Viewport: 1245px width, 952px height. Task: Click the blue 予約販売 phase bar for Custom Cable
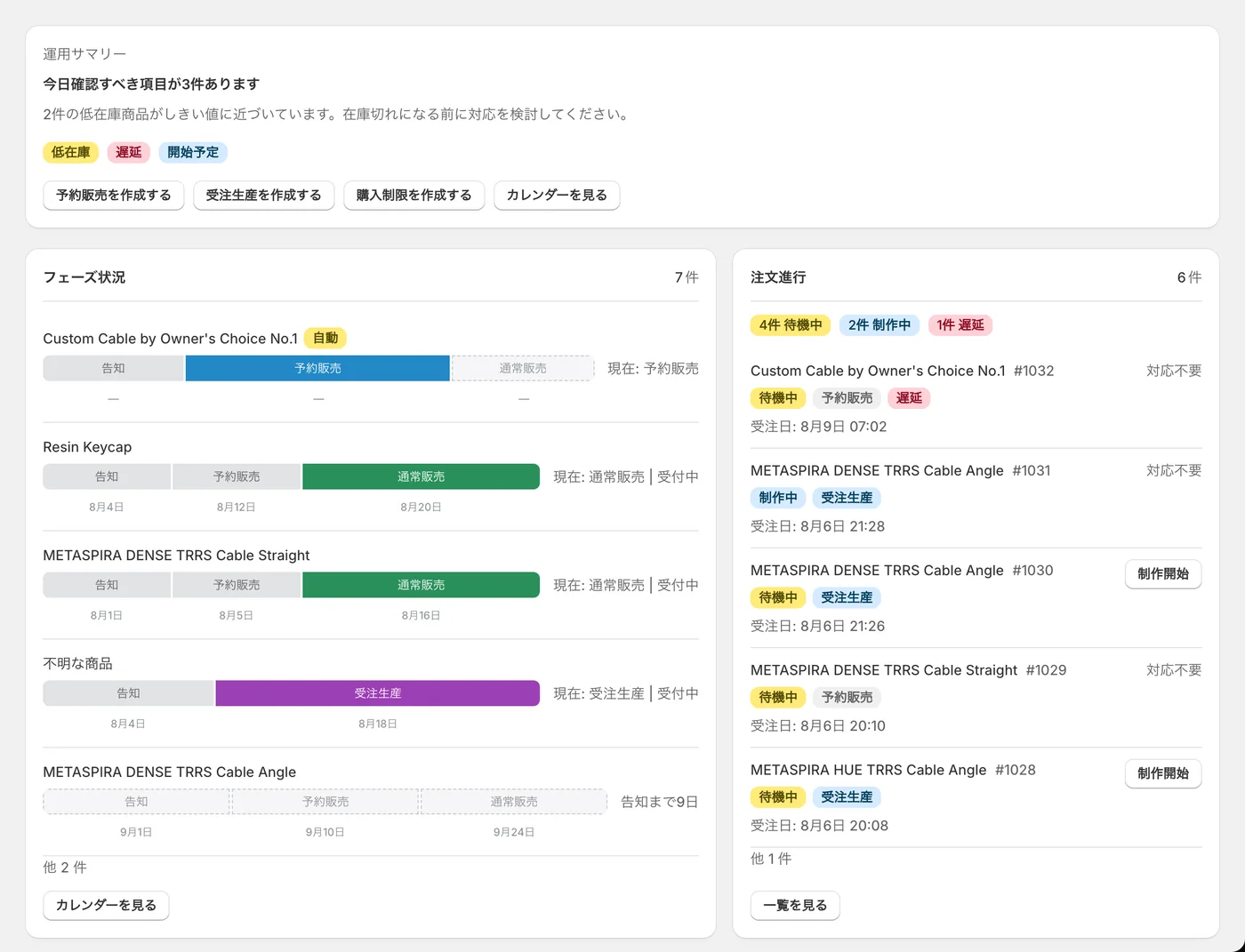click(x=317, y=368)
